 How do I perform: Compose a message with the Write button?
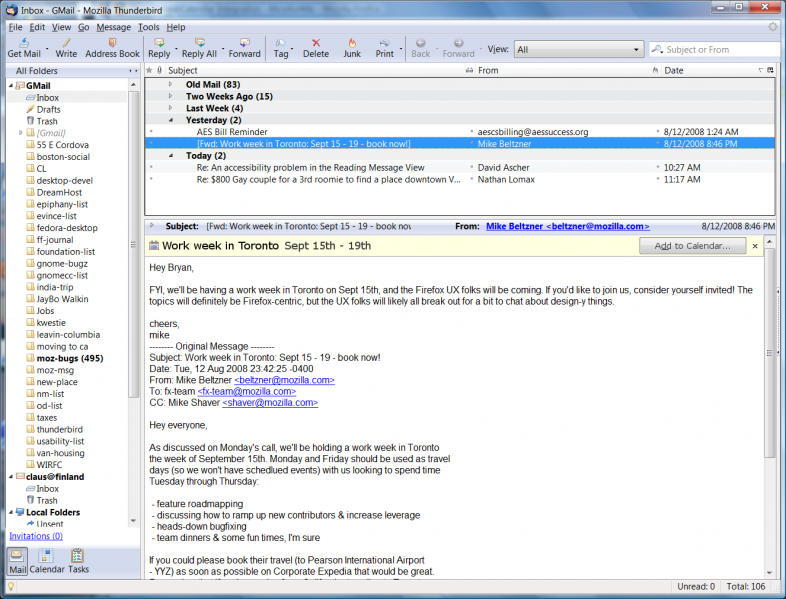click(x=66, y=48)
